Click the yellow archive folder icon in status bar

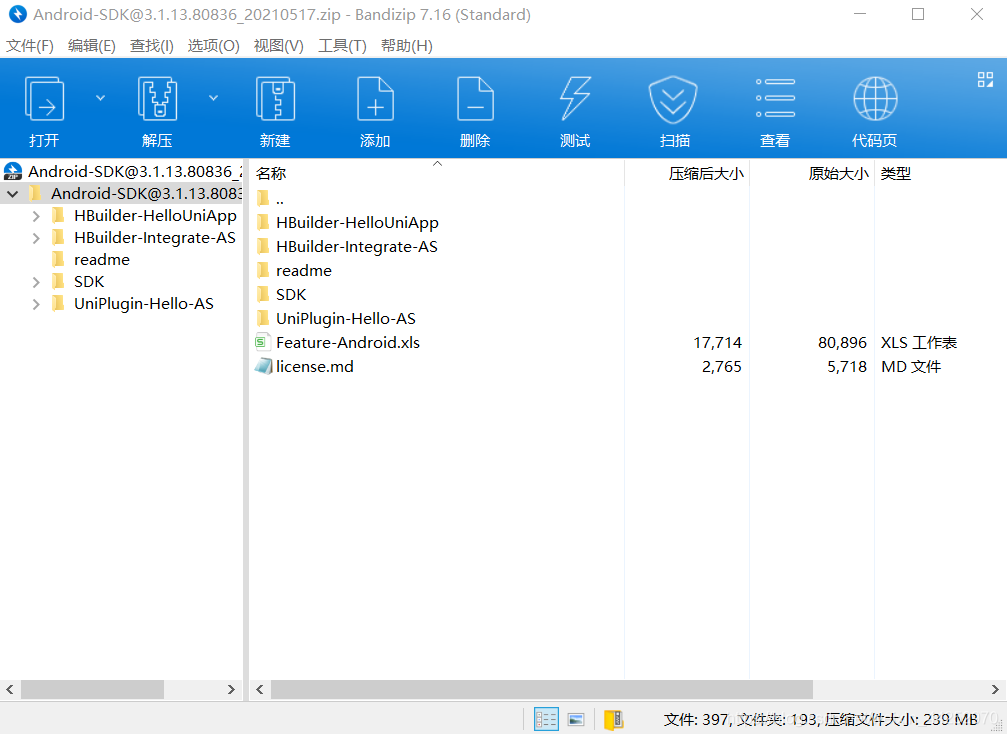613,719
